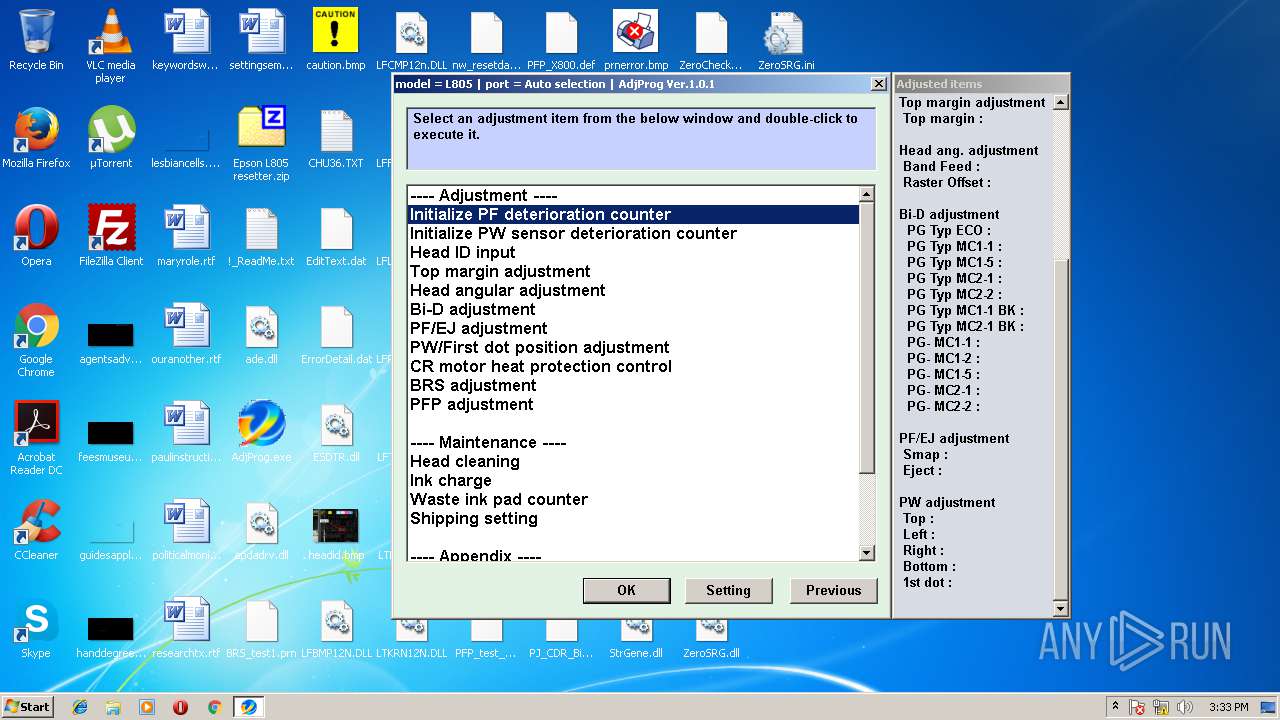The image size is (1280, 720).
Task: Select Bi-D adjustment in list
Action: [x=633, y=309]
